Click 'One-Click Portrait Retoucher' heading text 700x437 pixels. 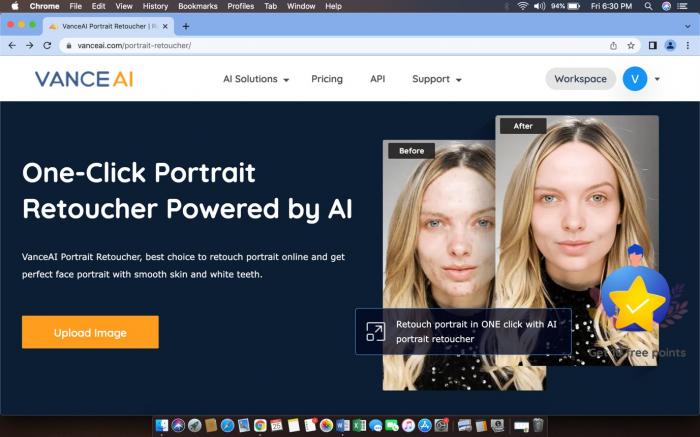click(187, 191)
